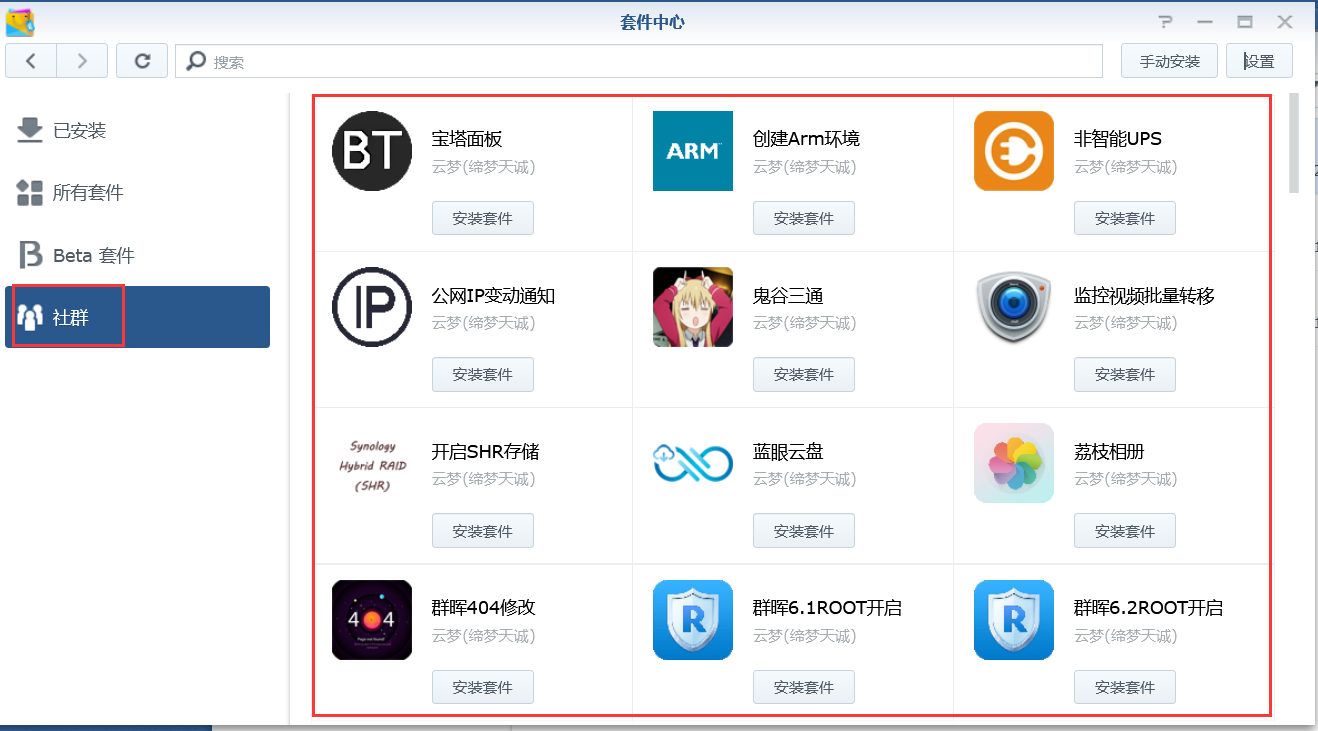The width and height of the screenshot is (1318, 731).
Task: Select the 荔枝相册 colorful flower icon
Action: (x=1013, y=463)
